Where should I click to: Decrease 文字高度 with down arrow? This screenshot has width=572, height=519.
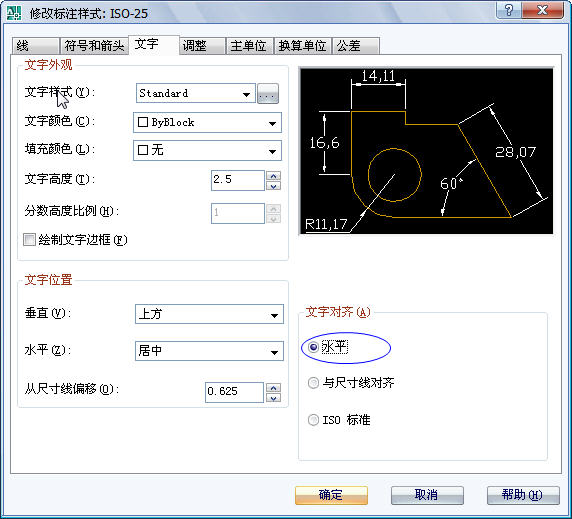click(x=274, y=186)
